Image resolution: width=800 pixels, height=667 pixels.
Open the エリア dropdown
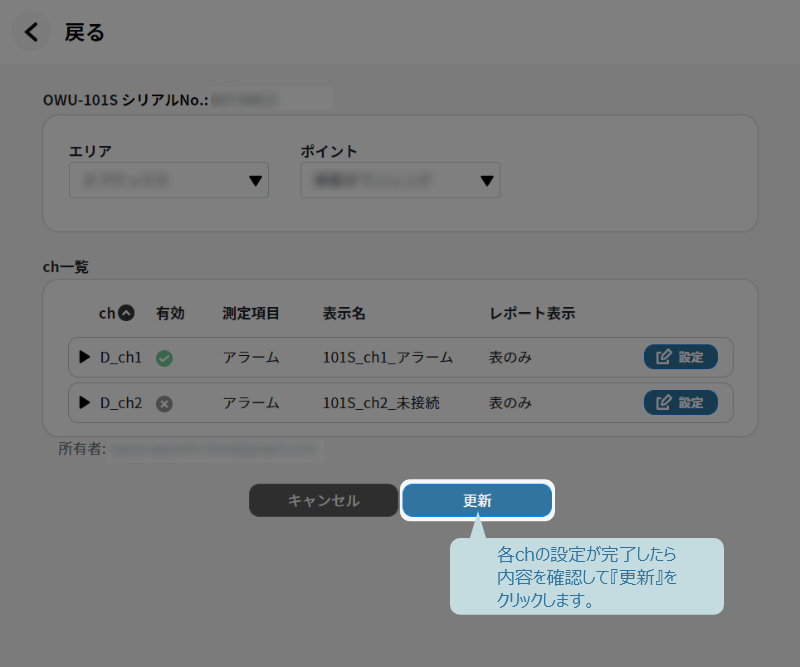(169, 180)
